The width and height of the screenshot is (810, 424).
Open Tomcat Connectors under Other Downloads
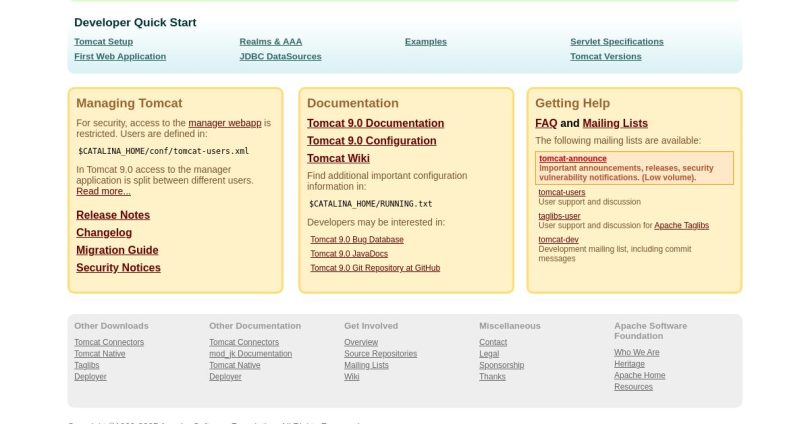pos(109,342)
